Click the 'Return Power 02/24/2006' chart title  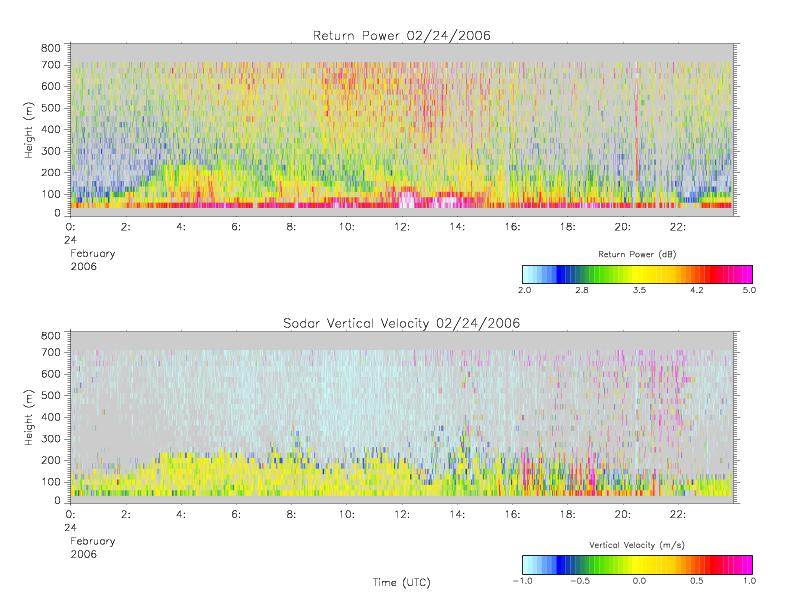click(x=402, y=35)
